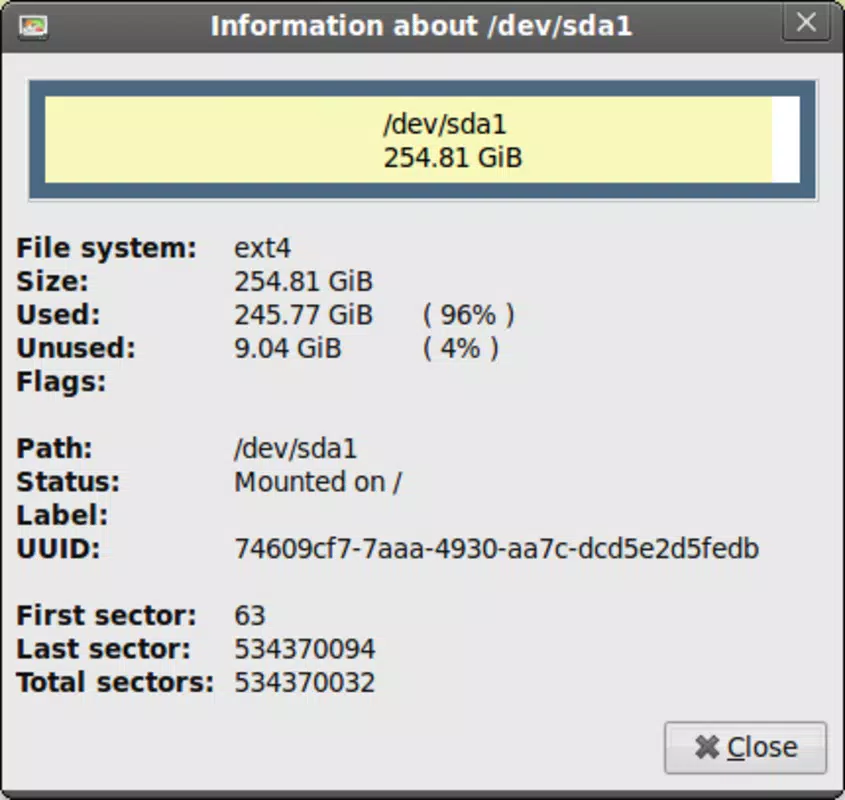Click the Close button at bottom
Viewport: 845px width, 800px height.
(745, 748)
